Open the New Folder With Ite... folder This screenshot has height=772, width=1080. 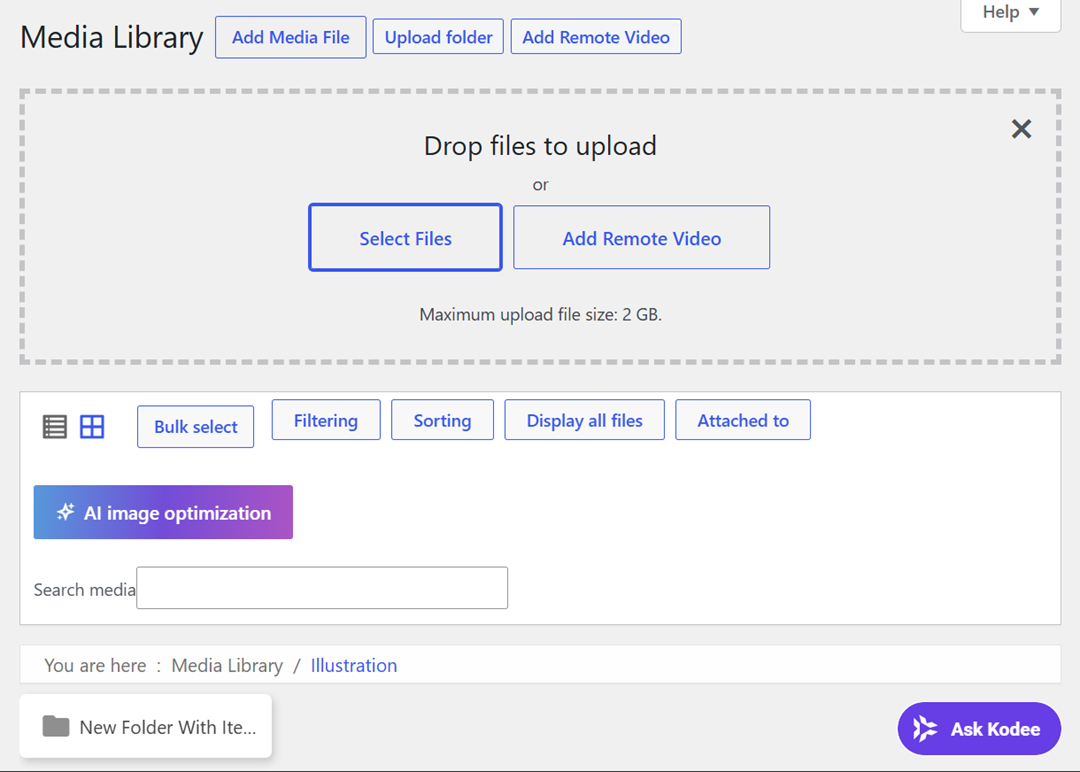[x=145, y=726]
